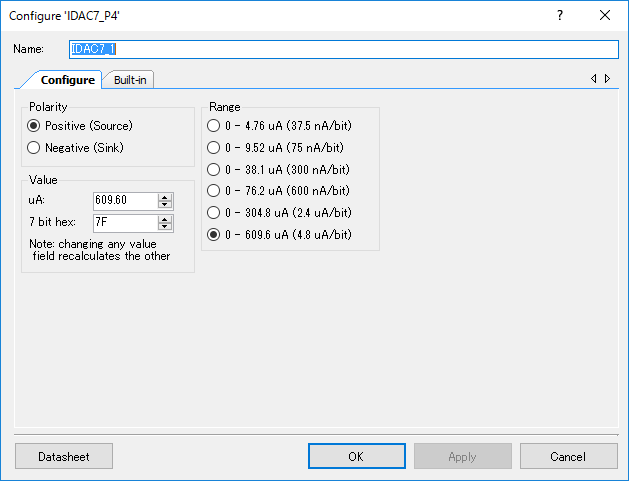The width and height of the screenshot is (629, 481).
Task: Click the help question mark icon
Action: (x=560, y=15)
